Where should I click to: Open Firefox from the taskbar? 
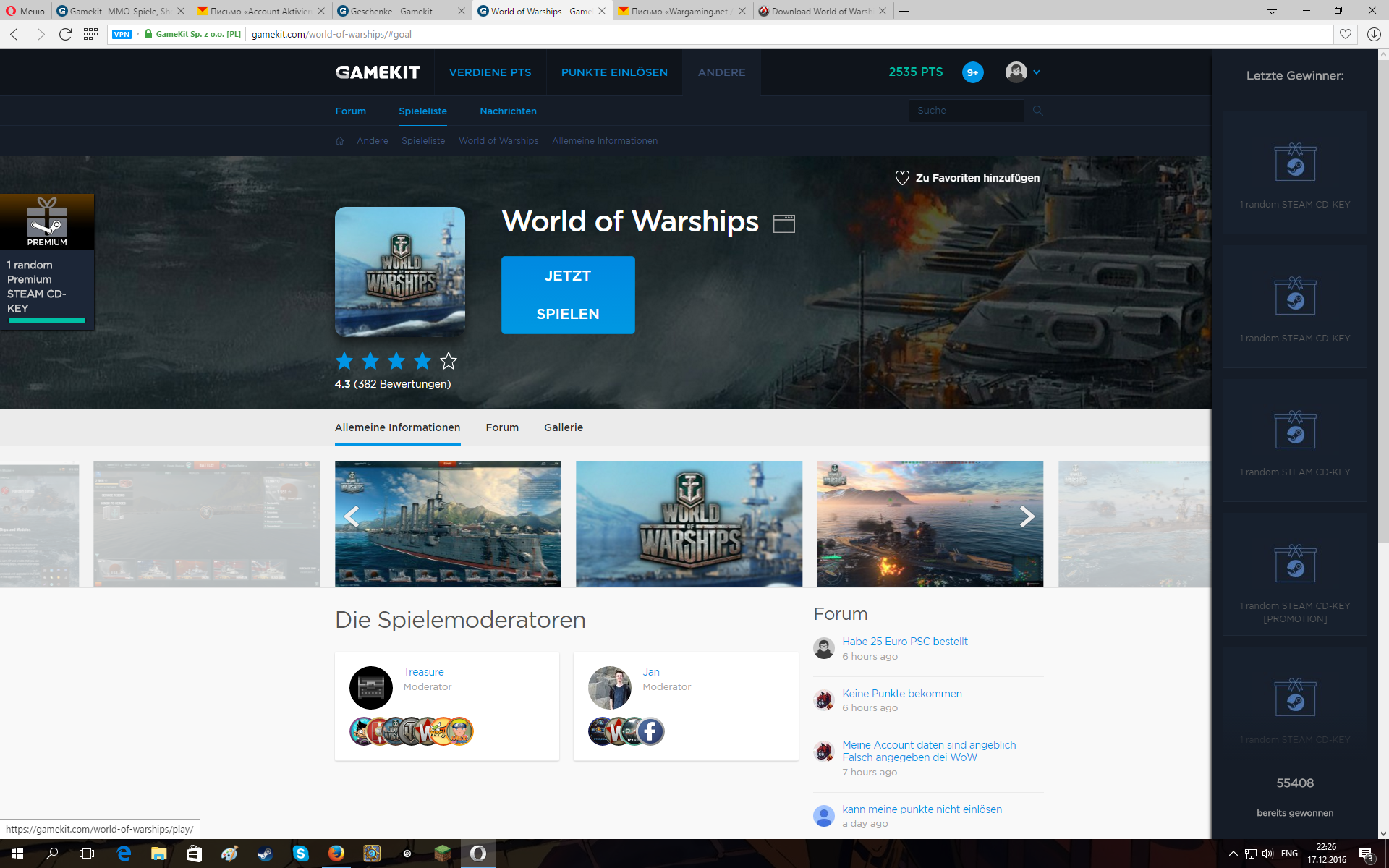(336, 854)
